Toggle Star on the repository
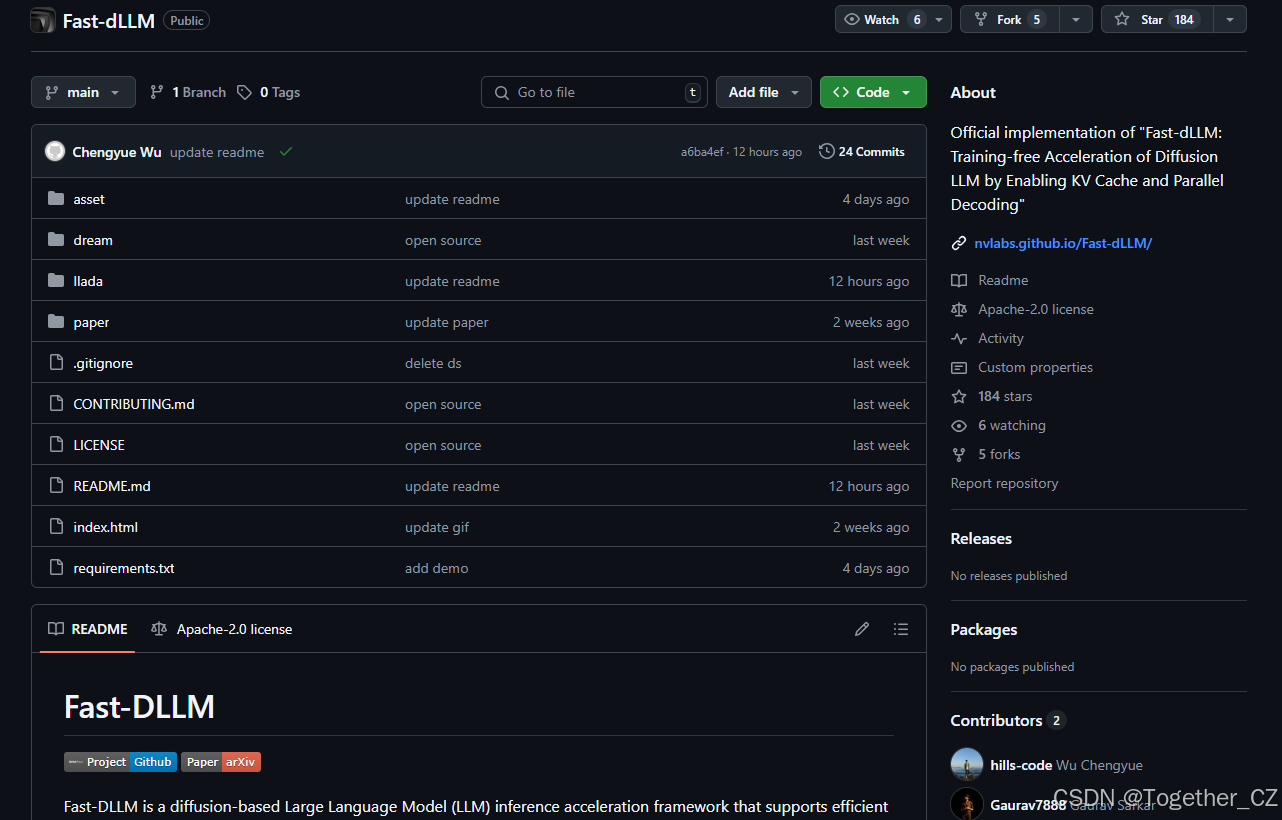 pos(1157,20)
